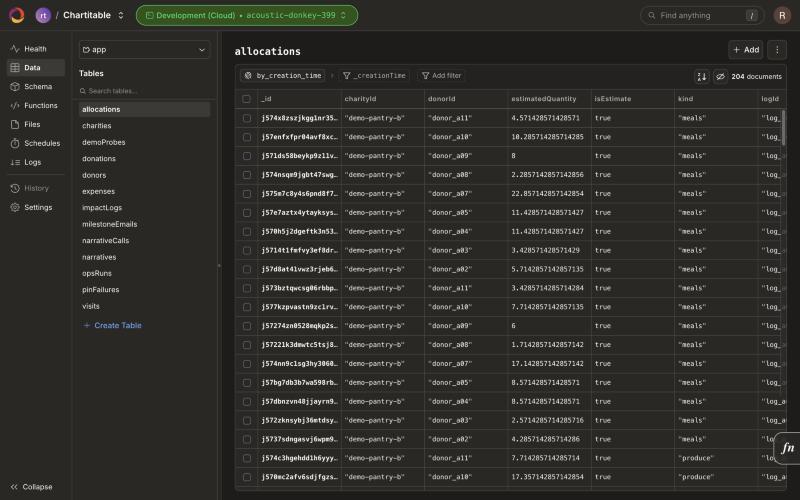Click the sort order icon

702,77
